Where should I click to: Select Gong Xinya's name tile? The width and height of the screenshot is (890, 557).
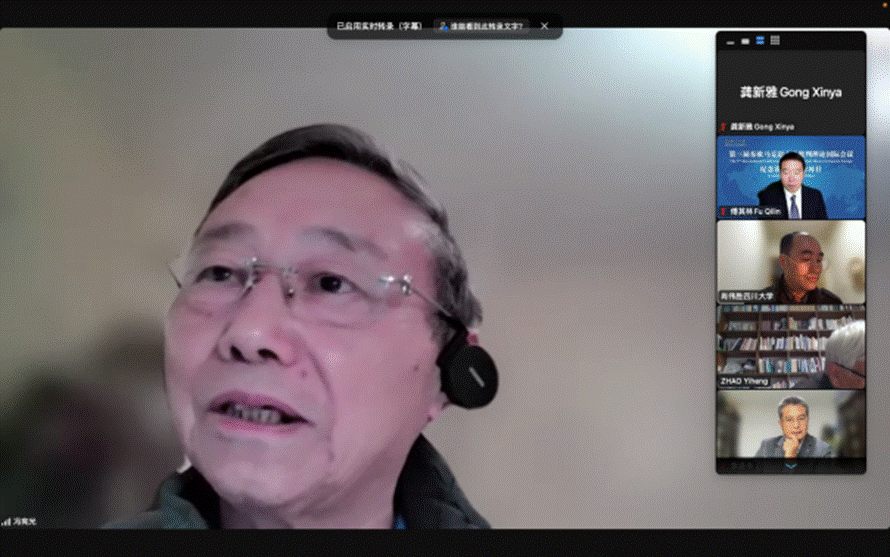pyautogui.click(x=790, y=91)
